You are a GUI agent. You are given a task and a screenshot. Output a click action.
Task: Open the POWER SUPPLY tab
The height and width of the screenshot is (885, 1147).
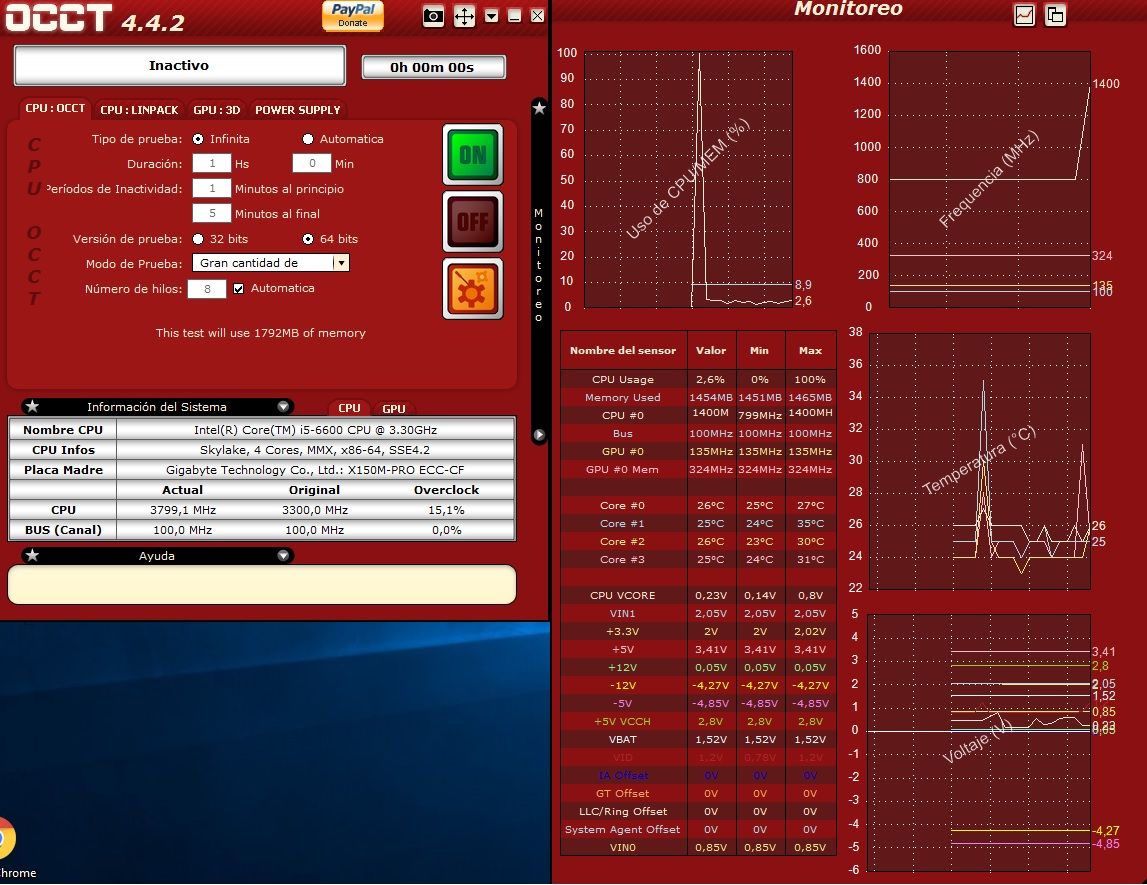[x=297, y=110]
